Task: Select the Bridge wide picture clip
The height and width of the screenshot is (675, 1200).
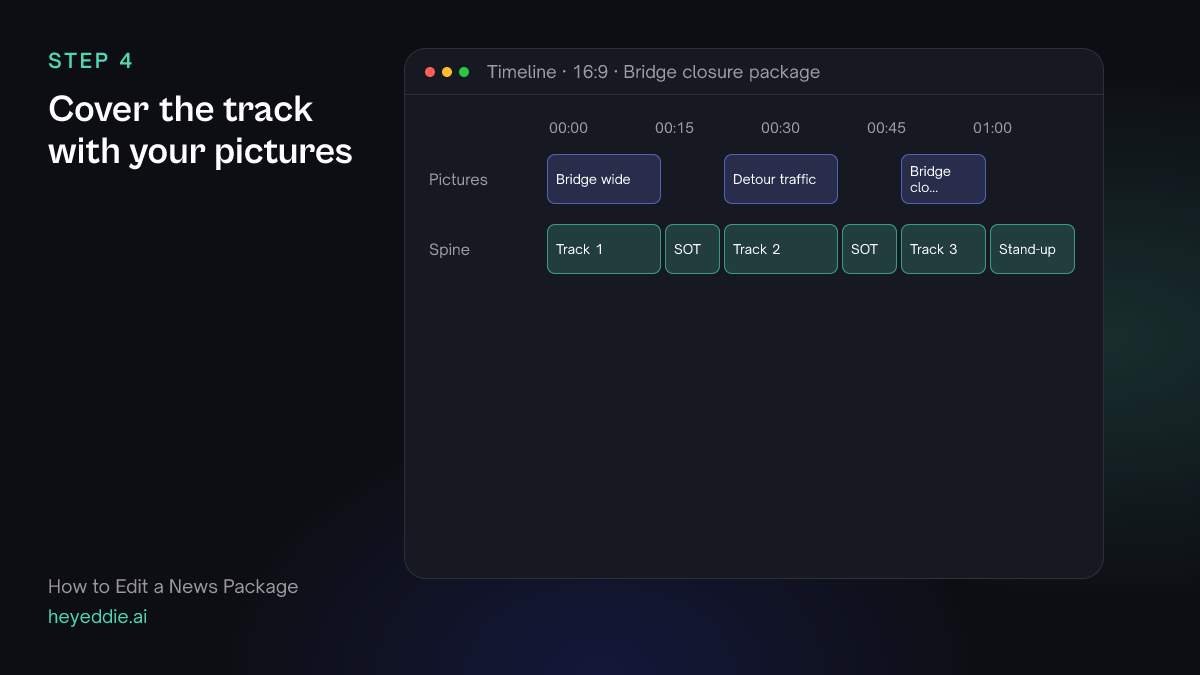Action: click(x=604, y=179)
